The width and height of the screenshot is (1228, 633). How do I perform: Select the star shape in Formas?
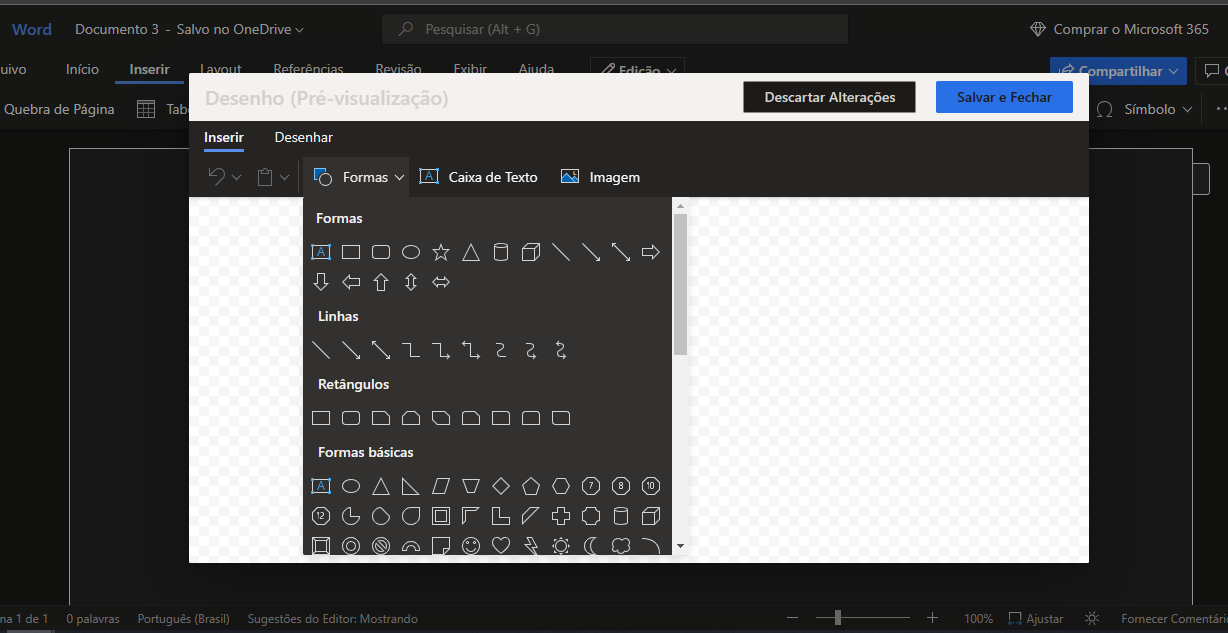tap(441, 252)
